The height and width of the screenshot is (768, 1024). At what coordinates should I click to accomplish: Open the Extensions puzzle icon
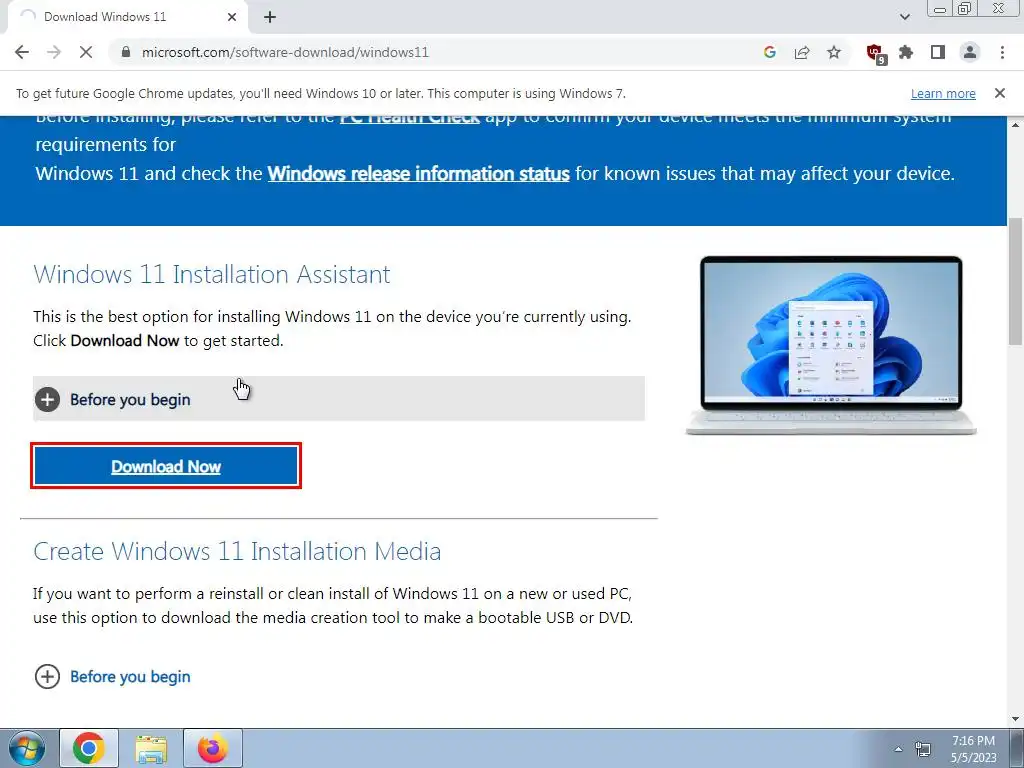coord(906,52)
